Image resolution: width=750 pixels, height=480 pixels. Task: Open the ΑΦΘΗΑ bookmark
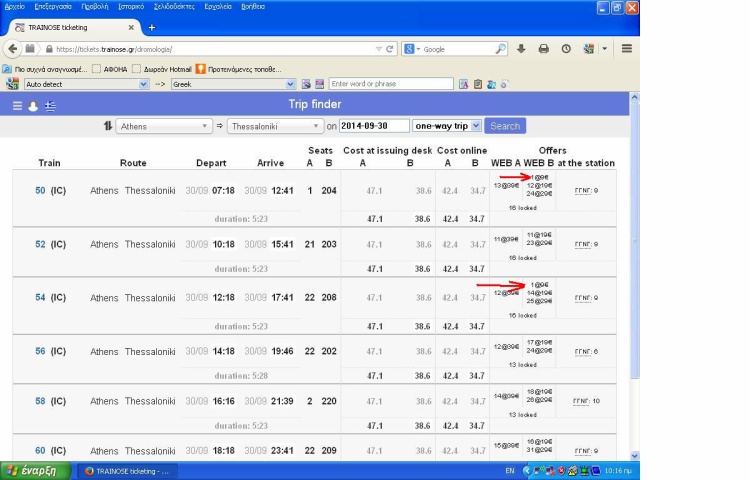click(110, 69)
